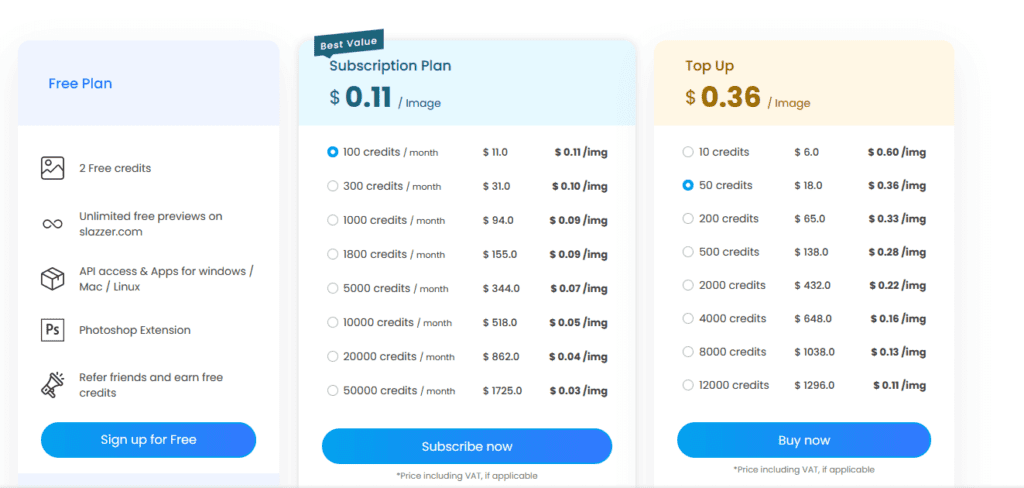
Task: Pick the 200 credits top up
Action: tap(687, 218)
